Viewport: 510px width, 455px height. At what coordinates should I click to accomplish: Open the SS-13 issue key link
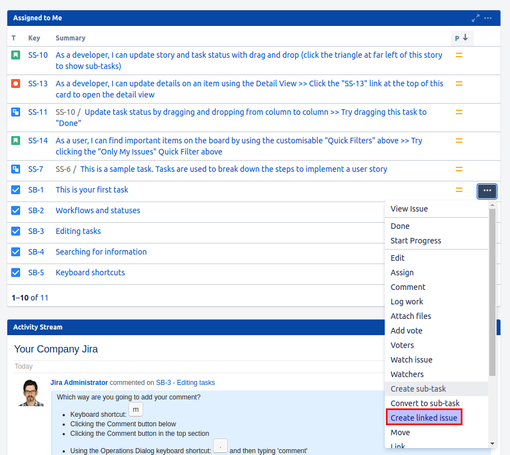pos(38,83)
